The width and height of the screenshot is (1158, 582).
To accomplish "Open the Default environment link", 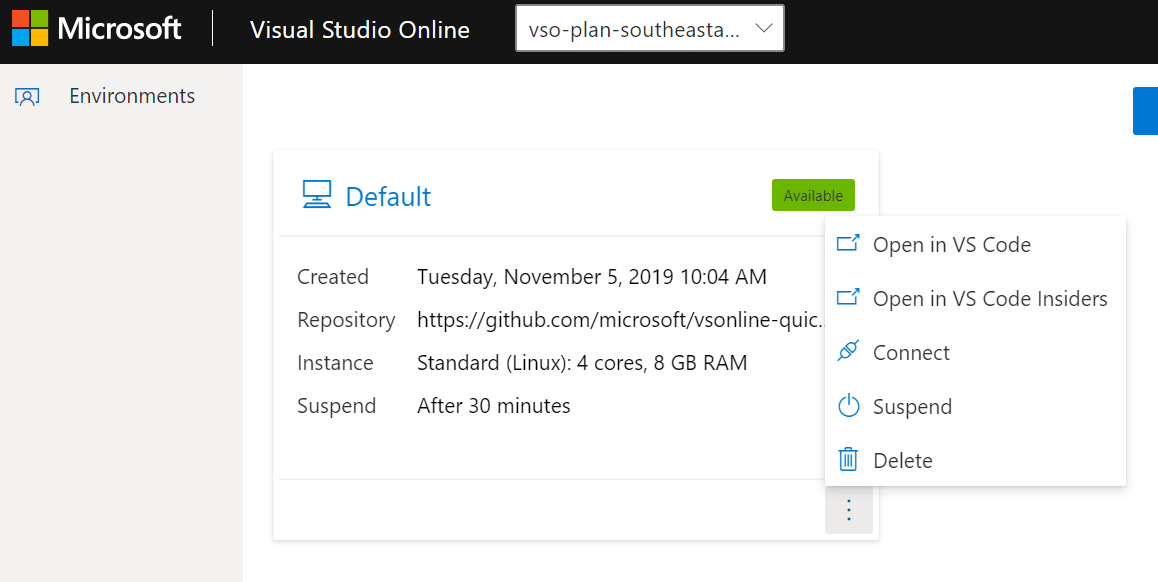I will coord(388,196).
